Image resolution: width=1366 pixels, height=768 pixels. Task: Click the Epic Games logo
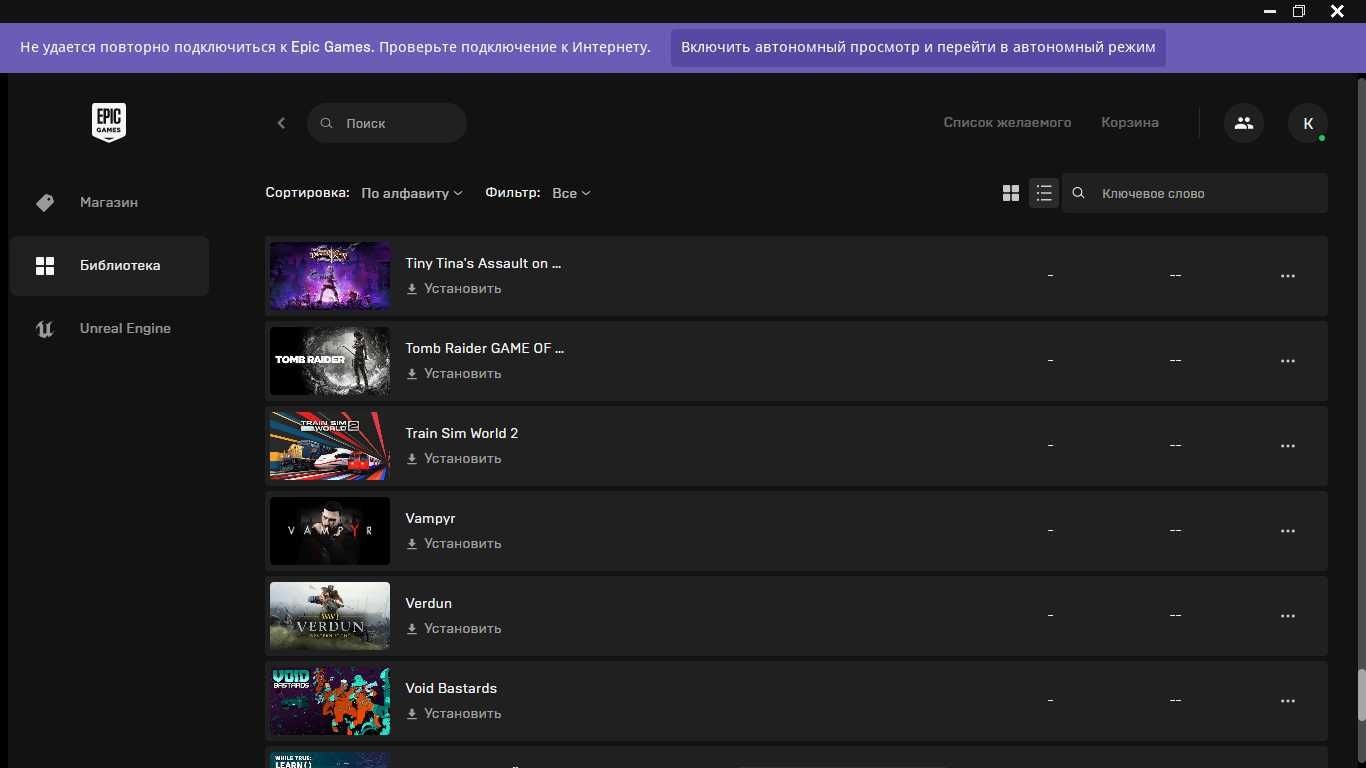click(109, 123)
